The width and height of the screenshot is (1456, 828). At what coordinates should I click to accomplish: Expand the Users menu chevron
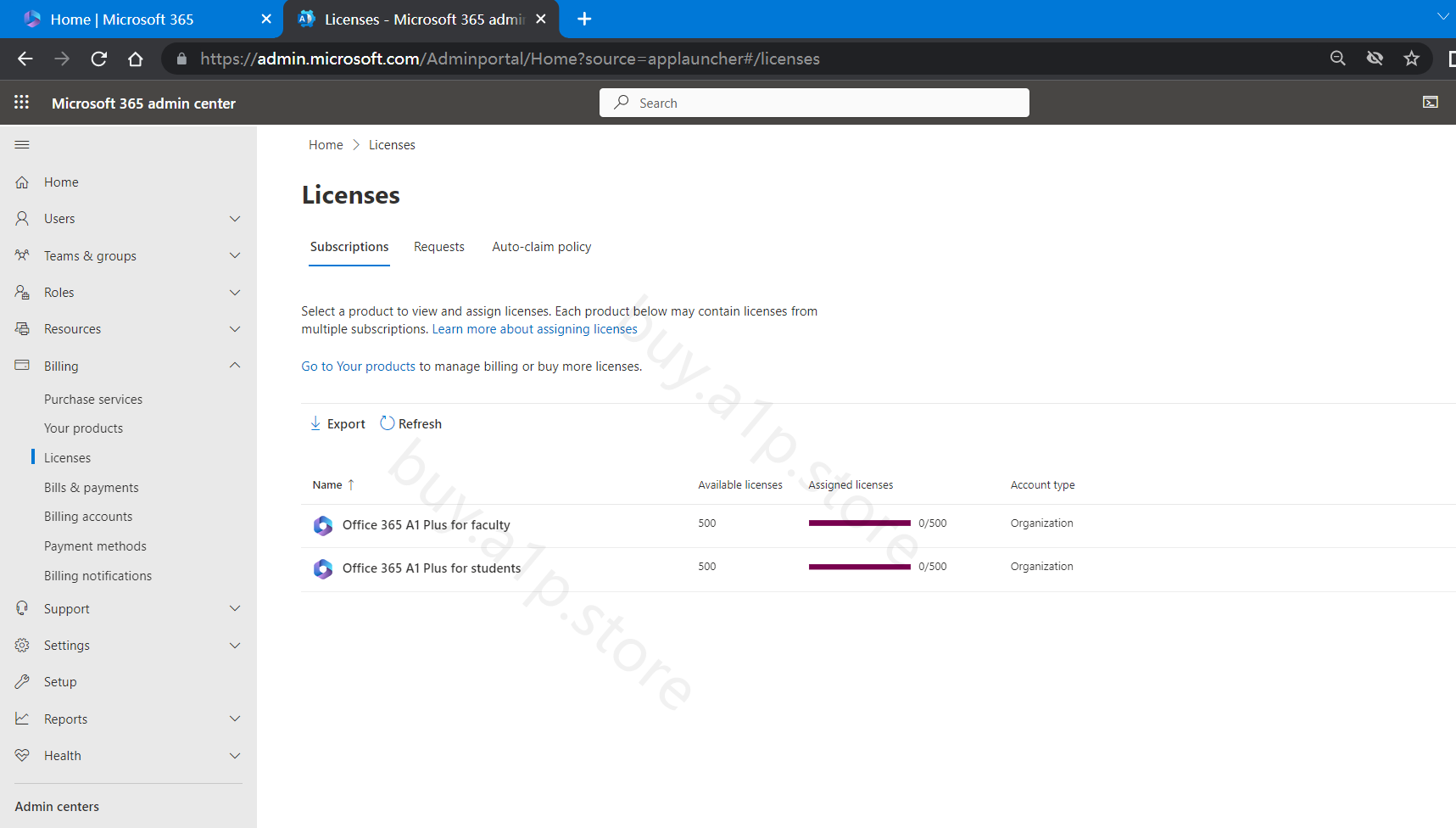pos(235,219)
